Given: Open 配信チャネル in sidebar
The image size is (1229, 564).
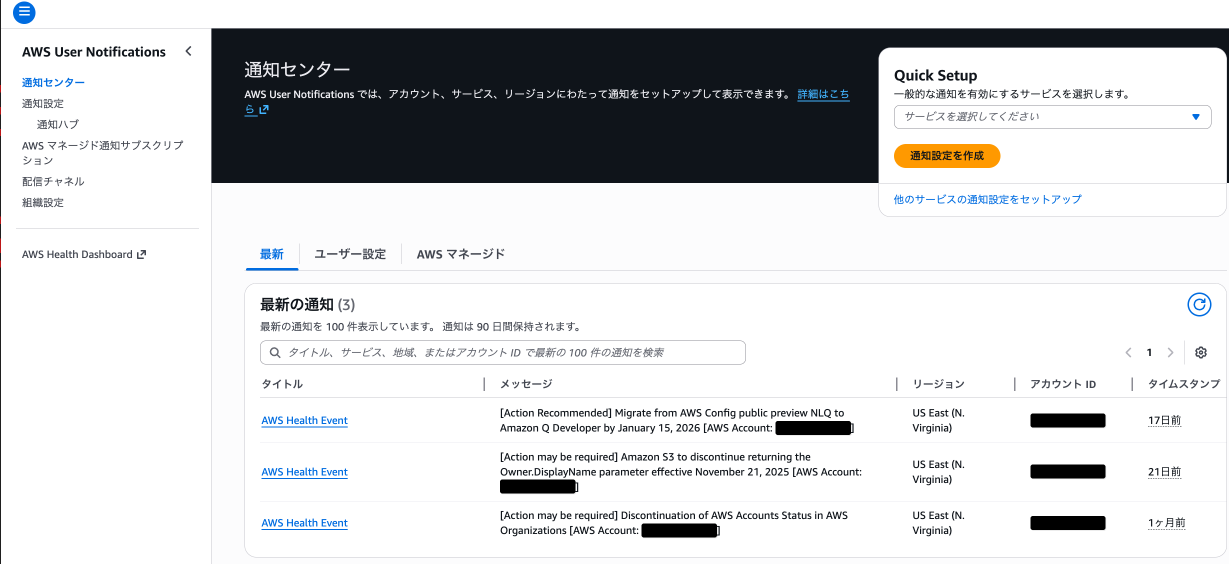Looking at the screenshot, I should (53, 181).
